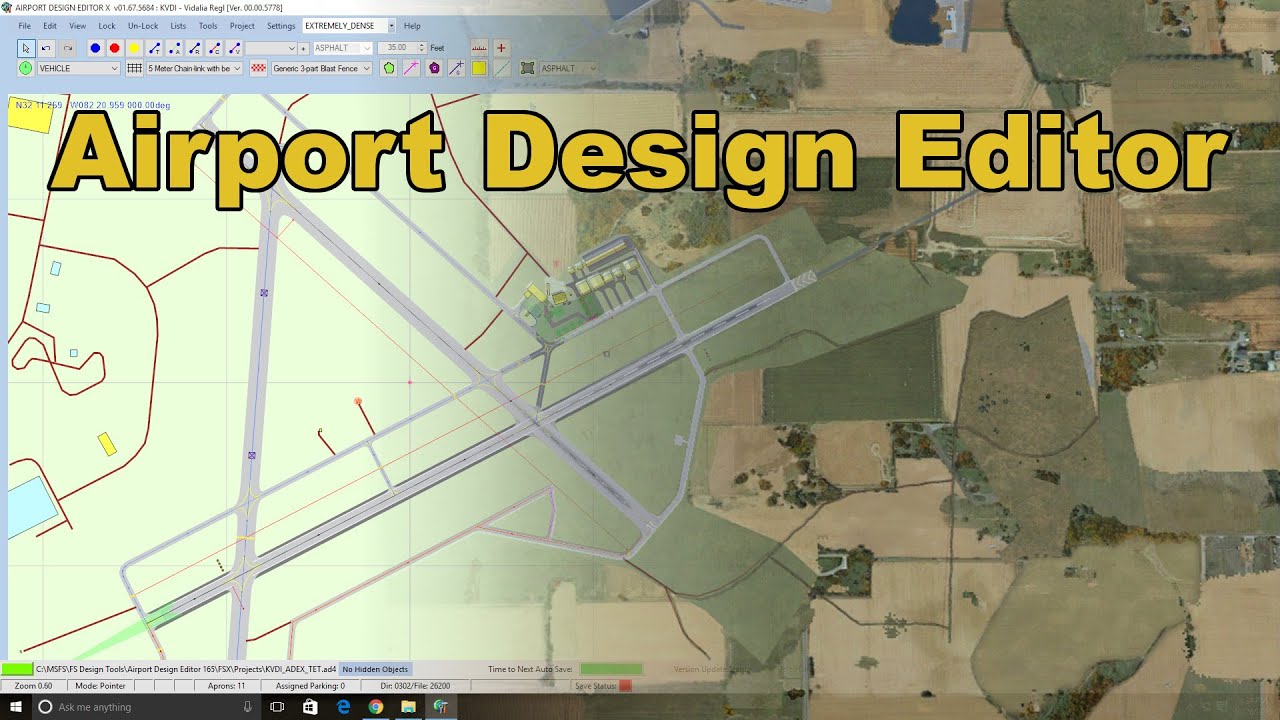Image resolution: width=1280 pixels, height=720 pixels.
Task: Open the Generic 3-part Blast Fence dropdown
Action: pyautogui.click(x=322, y=68)
